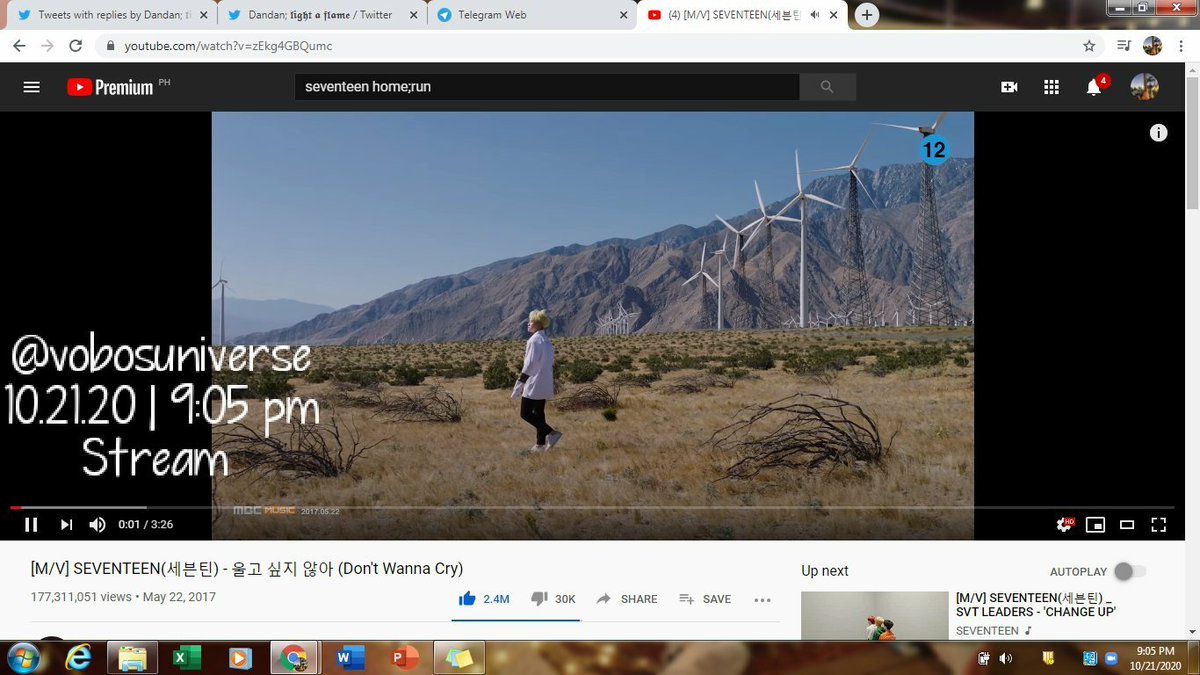Like the video with thumbs up
This screenshot has width=1200, height=675.
click(x=484, y=599)
